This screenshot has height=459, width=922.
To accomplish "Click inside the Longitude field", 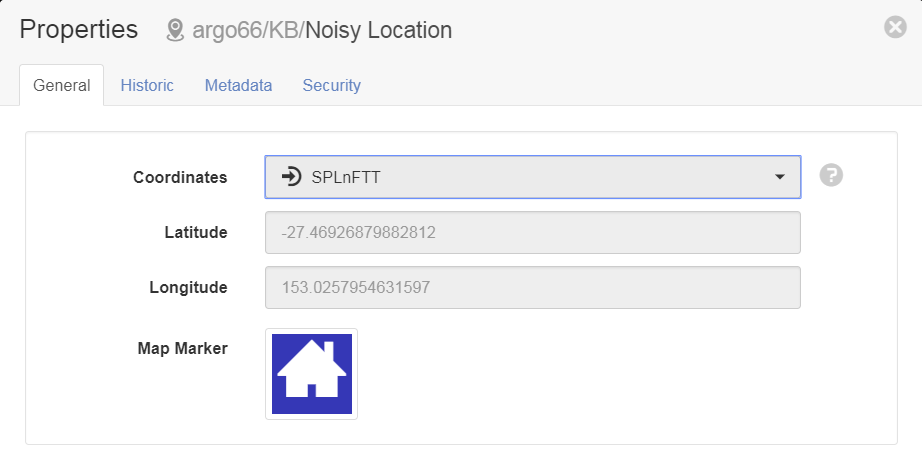I will click(533, 287).
